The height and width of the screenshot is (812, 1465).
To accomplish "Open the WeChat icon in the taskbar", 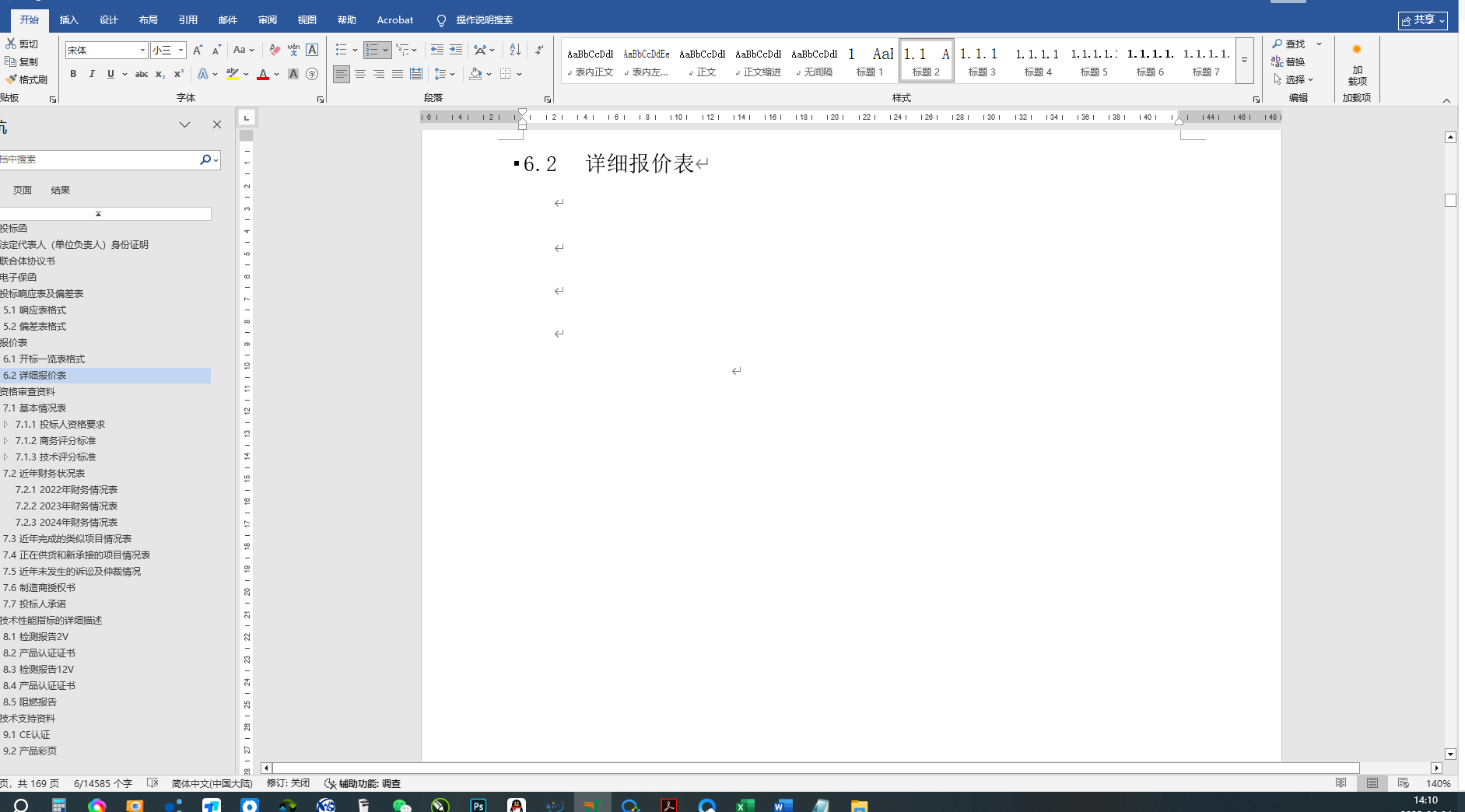I will (401, 805).
